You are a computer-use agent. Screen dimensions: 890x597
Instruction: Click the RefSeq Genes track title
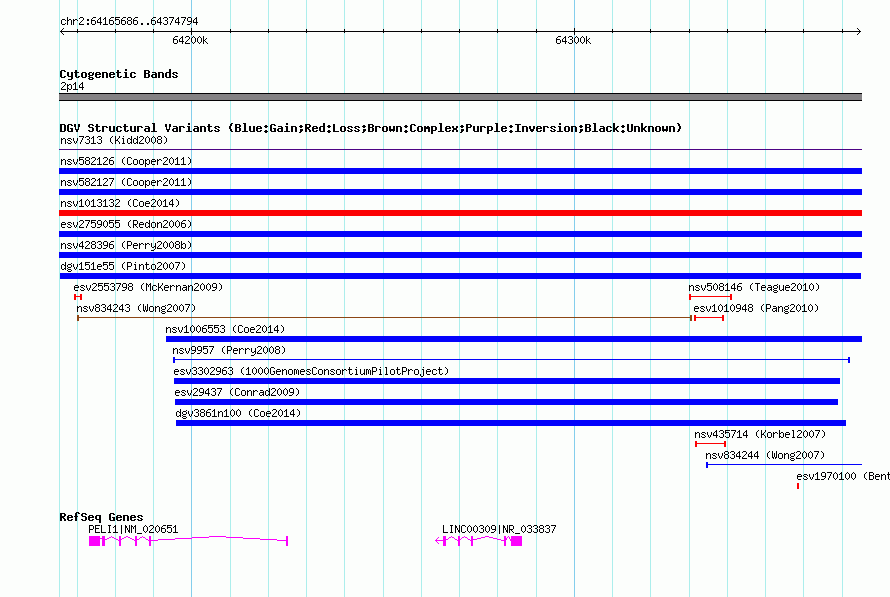coord(101,517)
